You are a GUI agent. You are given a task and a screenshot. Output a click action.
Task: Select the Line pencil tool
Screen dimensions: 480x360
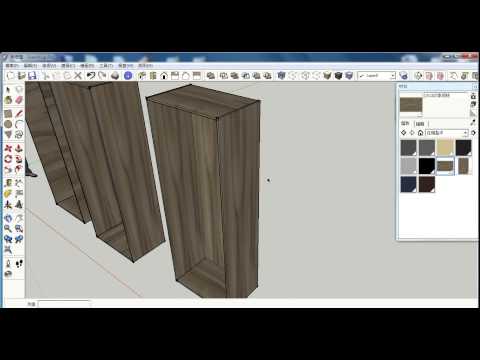[x=19, y=114]
